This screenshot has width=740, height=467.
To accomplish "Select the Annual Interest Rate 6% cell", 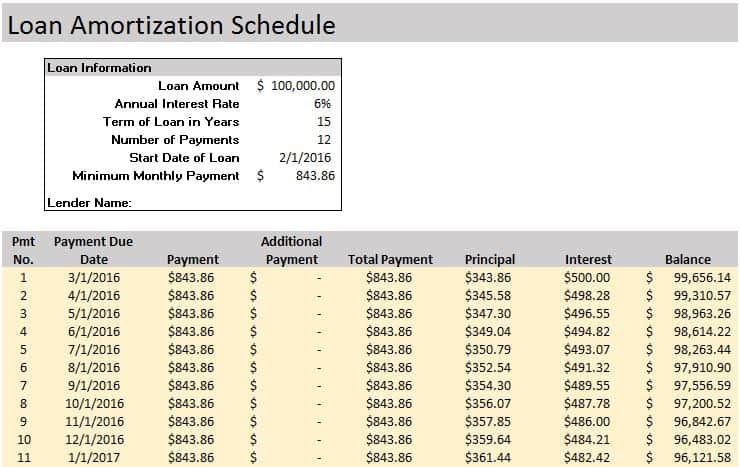I will pyautogui.click(x=321, y=104).
